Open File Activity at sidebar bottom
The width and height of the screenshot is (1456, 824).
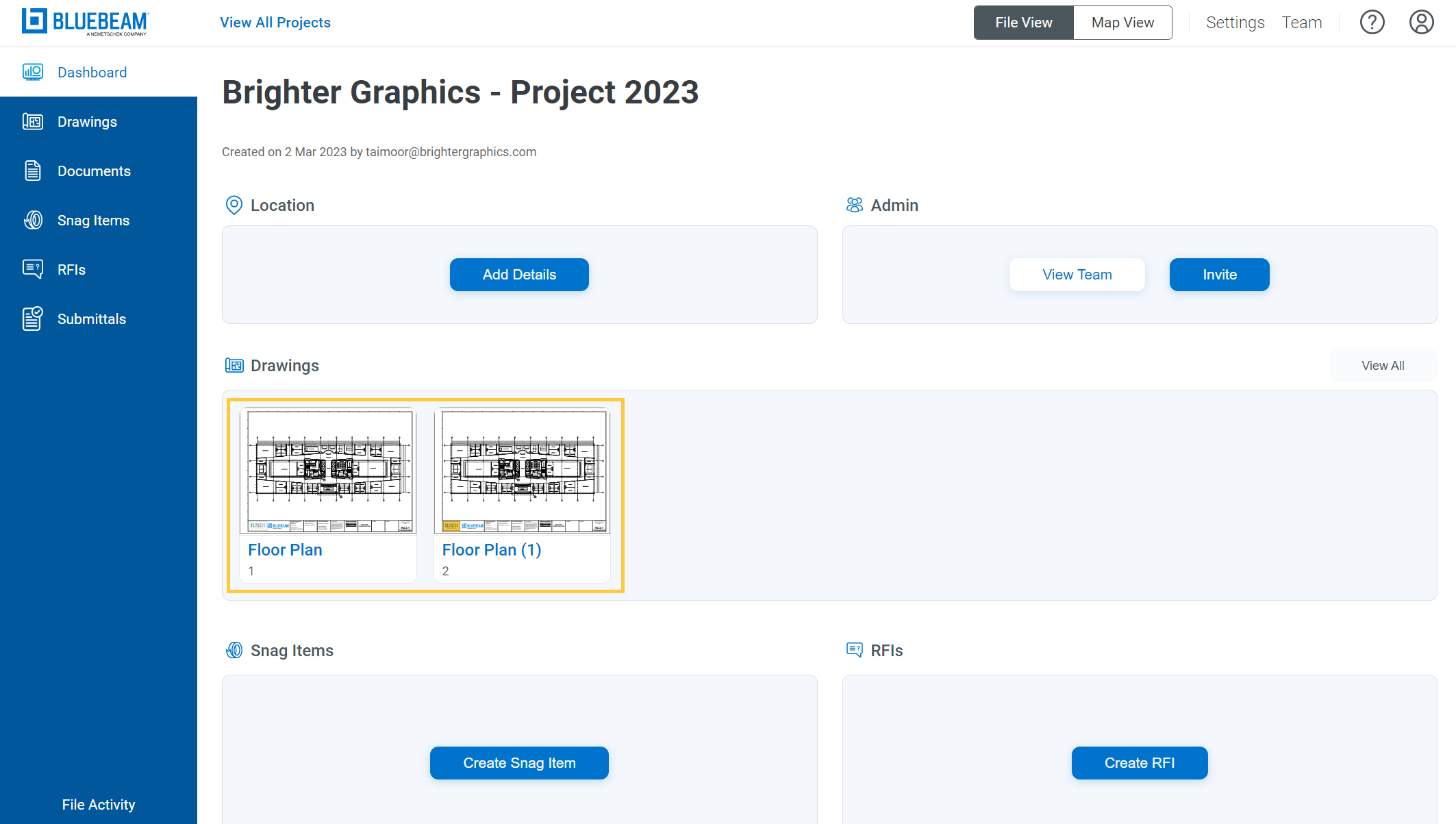pyautogui.click(x=99, y=804)
